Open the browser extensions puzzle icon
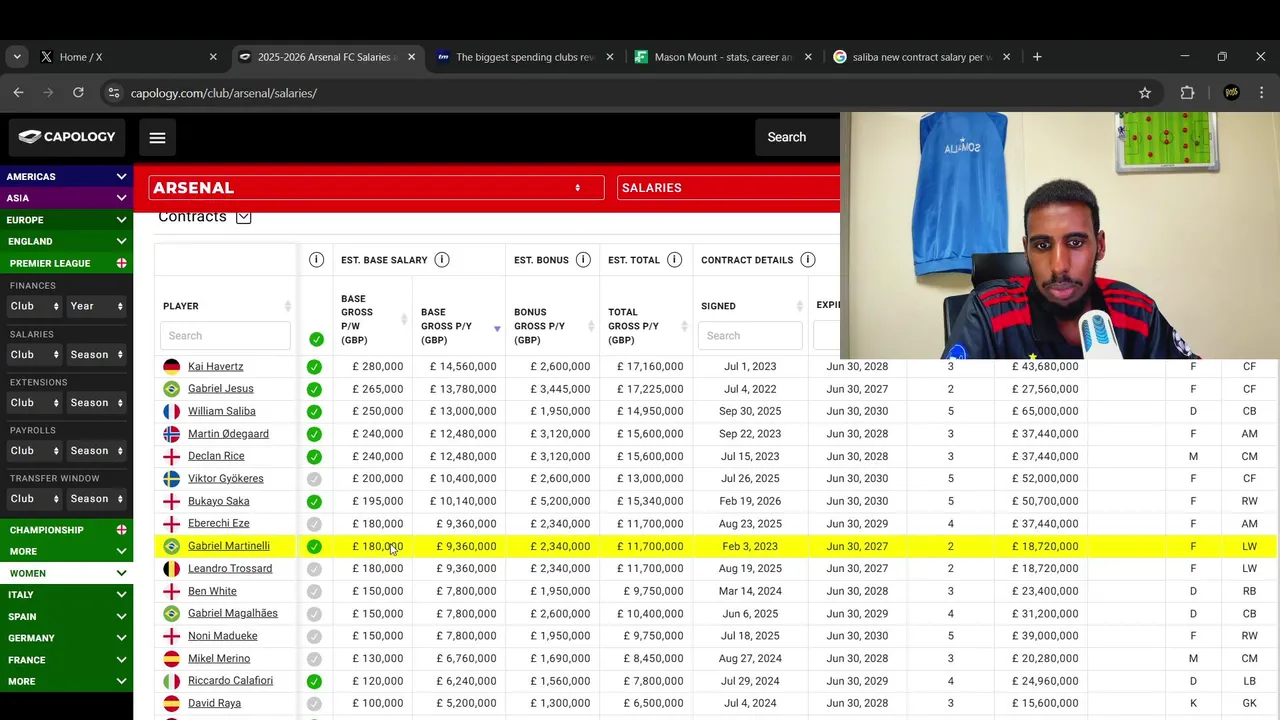The height and width of the screenshot is (720, 1280). point(1187,93)
